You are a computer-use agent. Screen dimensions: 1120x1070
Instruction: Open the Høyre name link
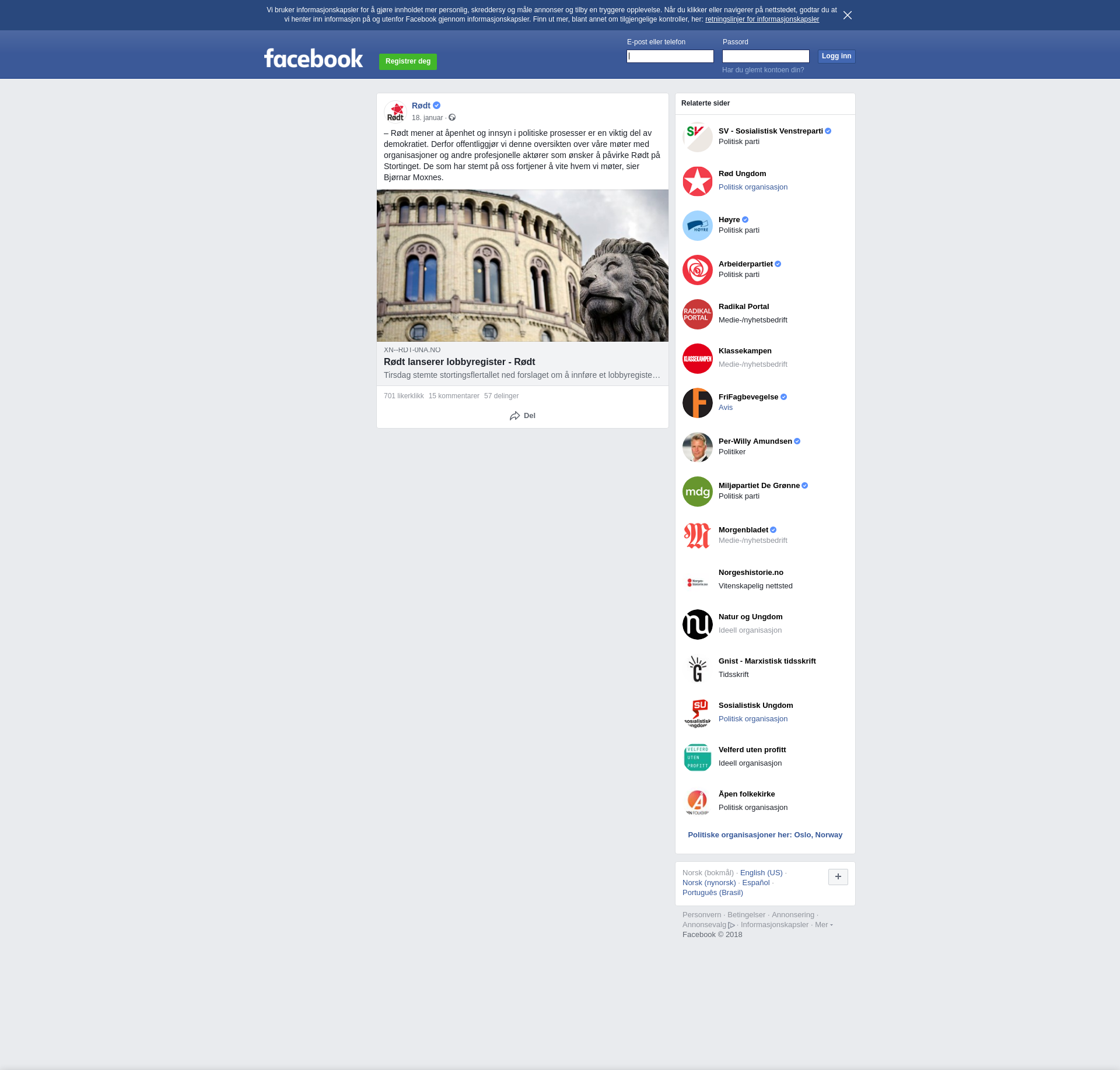pos(729,220)
